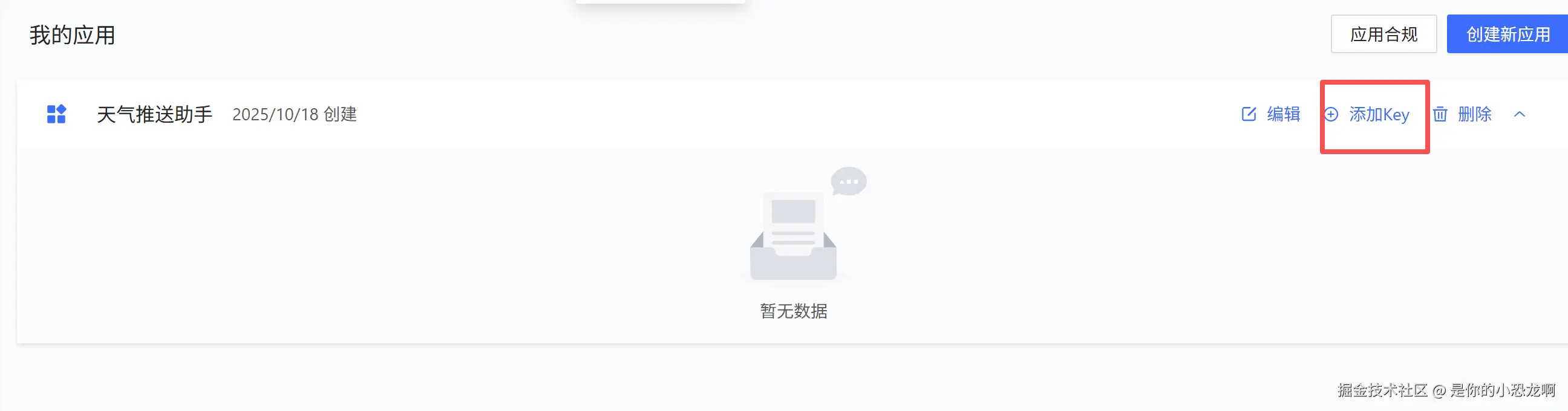Click the 暂无数据 placeholder text
This screenshot has height=411, width=1568.
click(x=793, y=311)
